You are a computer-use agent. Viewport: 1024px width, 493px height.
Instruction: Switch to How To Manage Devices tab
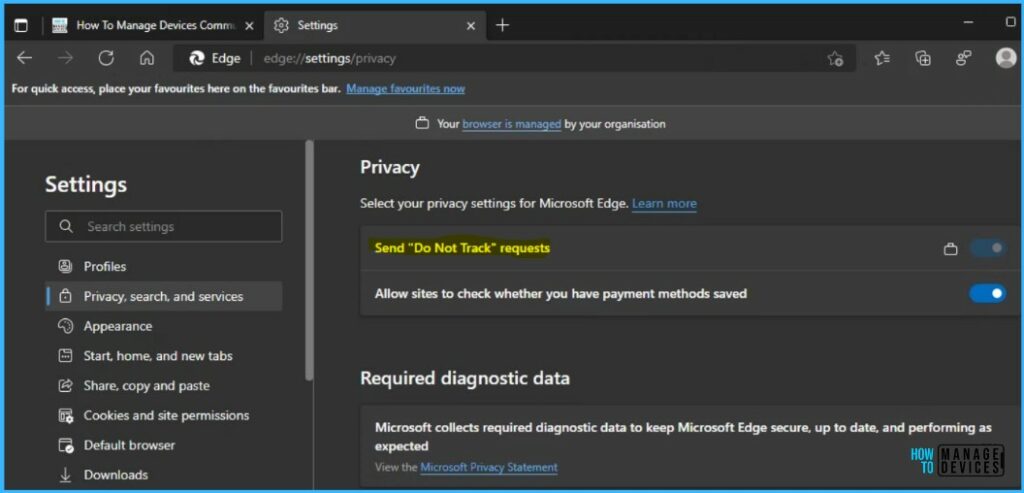tap(153, 25)
